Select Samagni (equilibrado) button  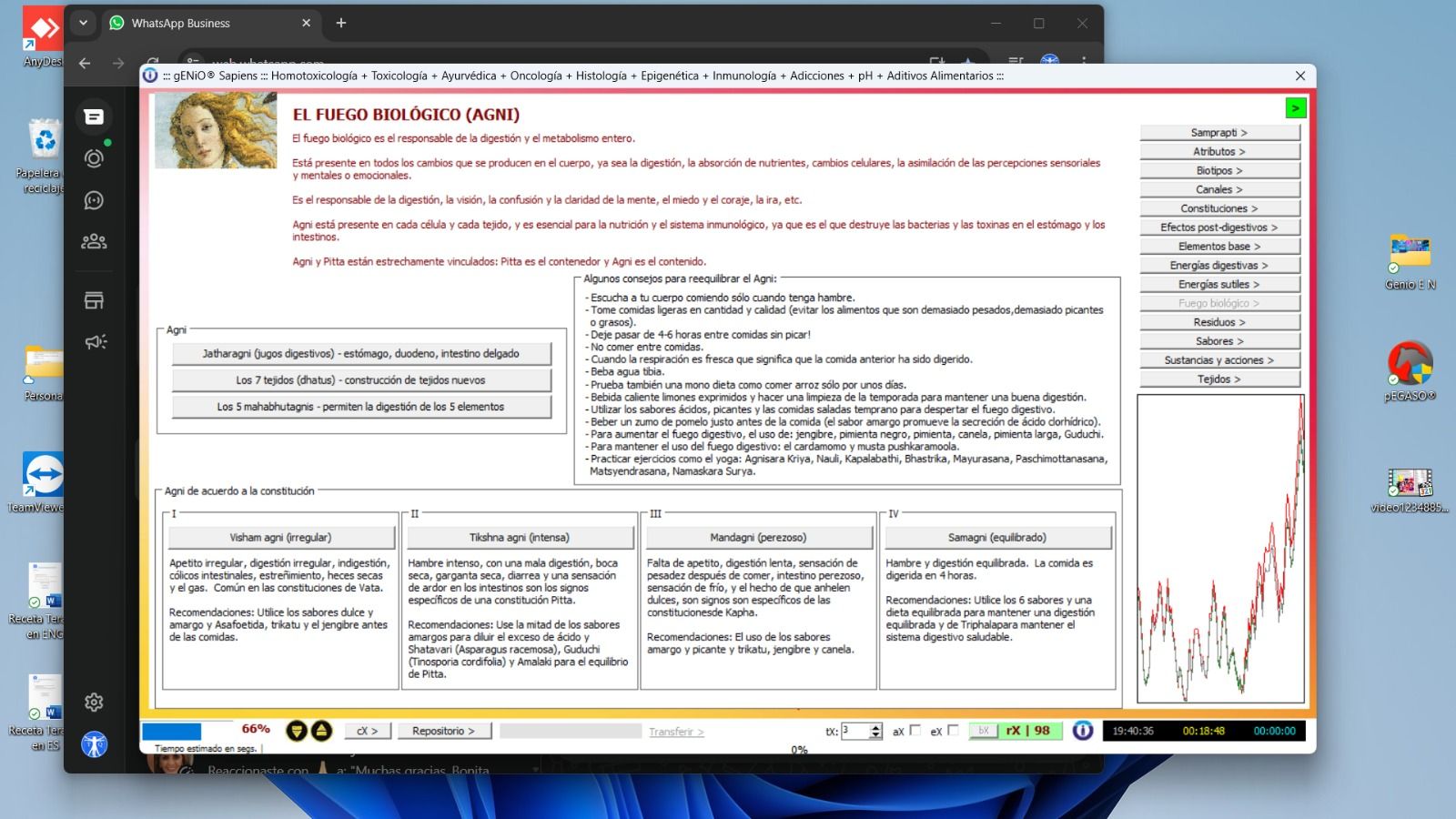coord(998,538)
